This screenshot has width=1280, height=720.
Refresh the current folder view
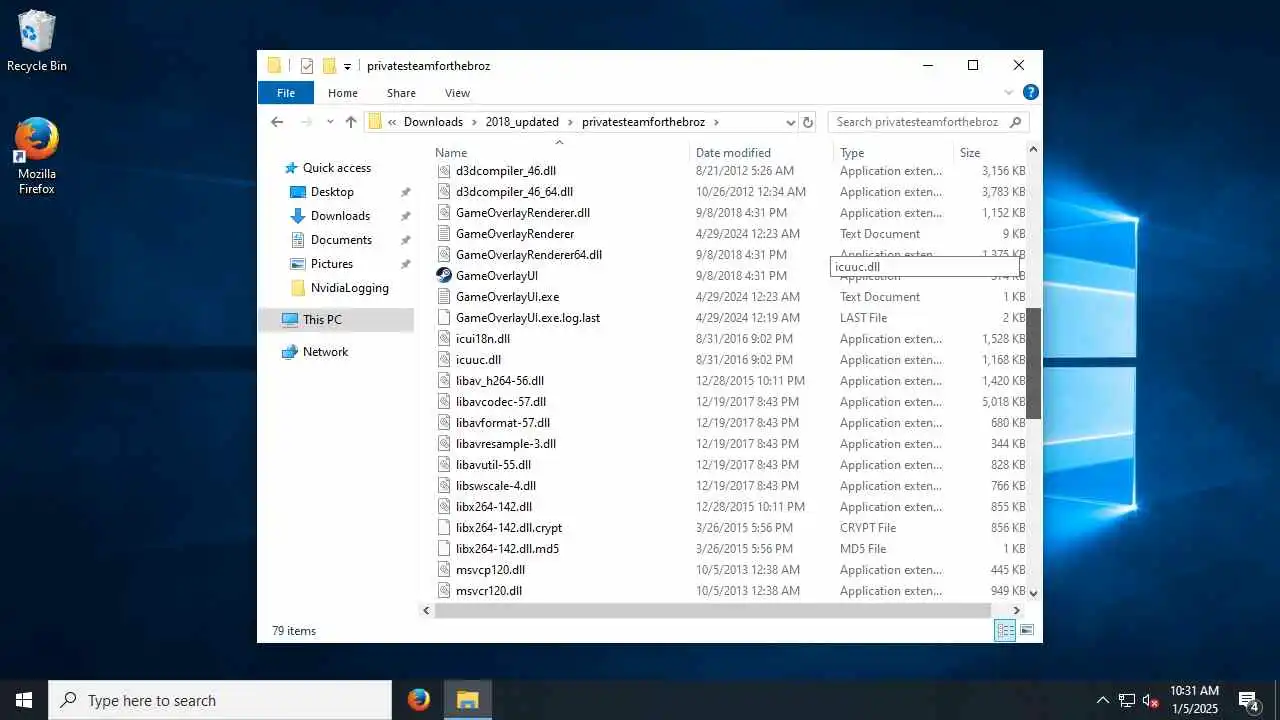[808, 122]
